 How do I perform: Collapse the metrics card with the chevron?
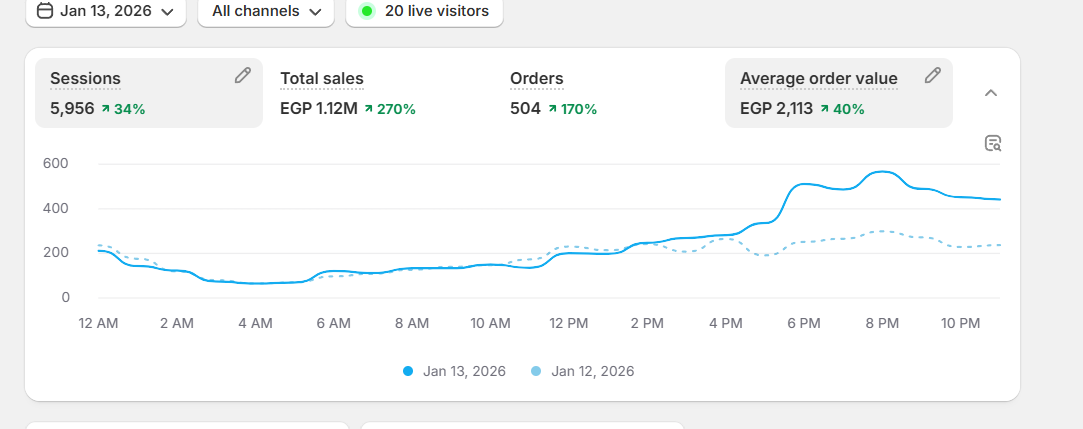click(990, 93)
